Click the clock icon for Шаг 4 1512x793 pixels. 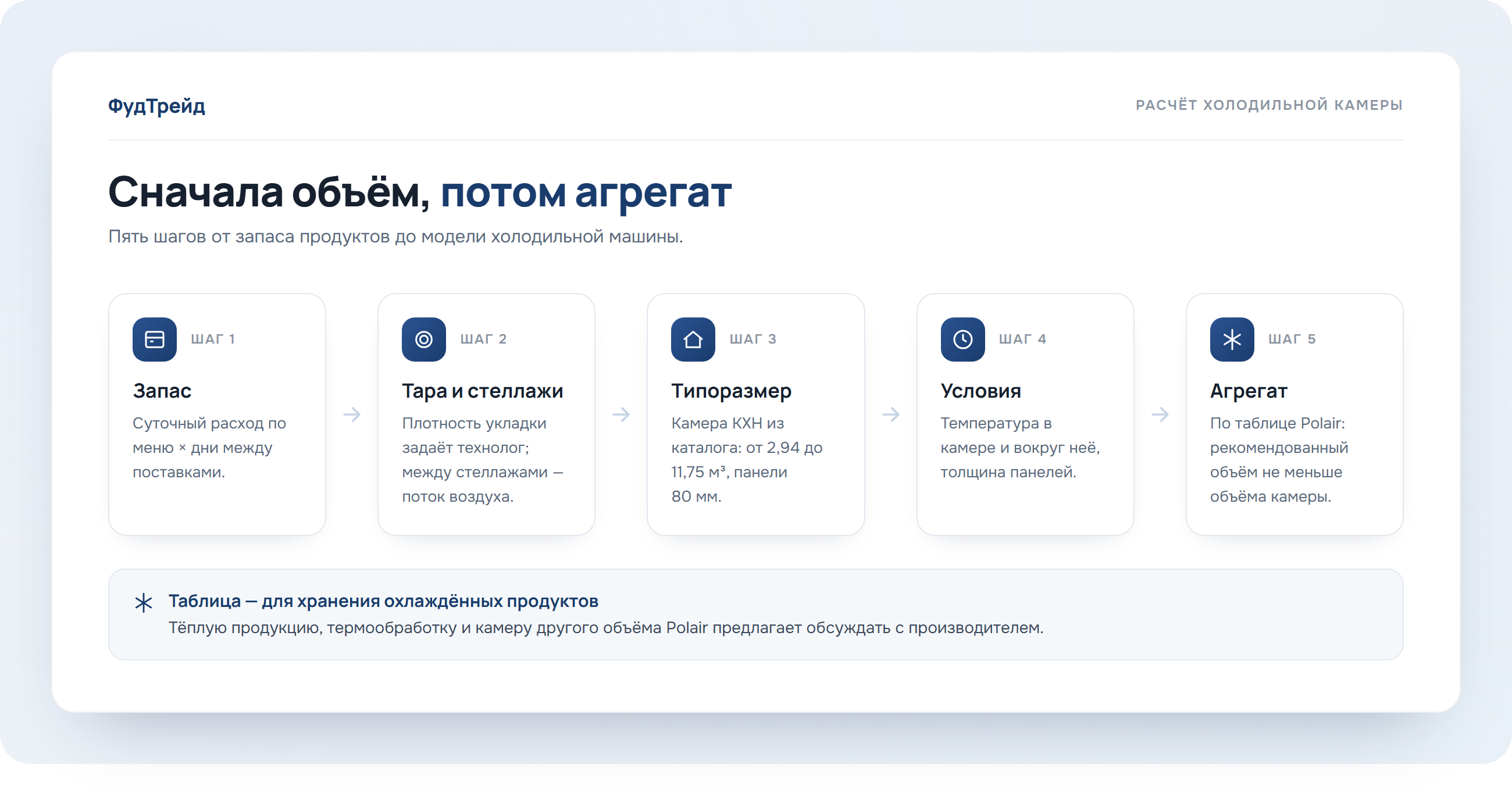[962, 340]
